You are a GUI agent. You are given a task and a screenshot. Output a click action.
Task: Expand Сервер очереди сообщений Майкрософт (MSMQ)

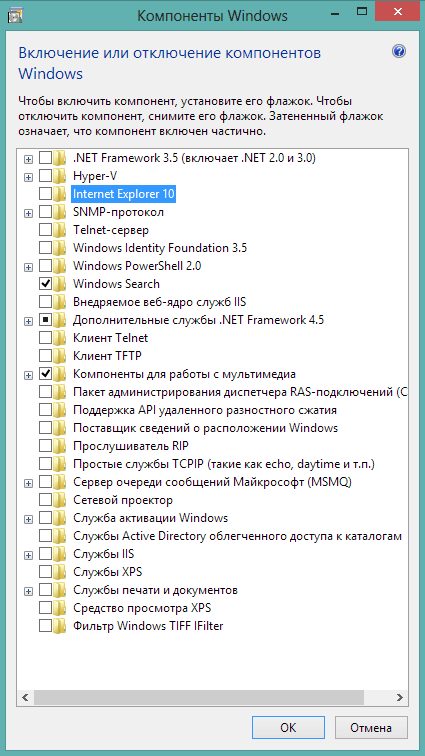click(x=28, y=483)
